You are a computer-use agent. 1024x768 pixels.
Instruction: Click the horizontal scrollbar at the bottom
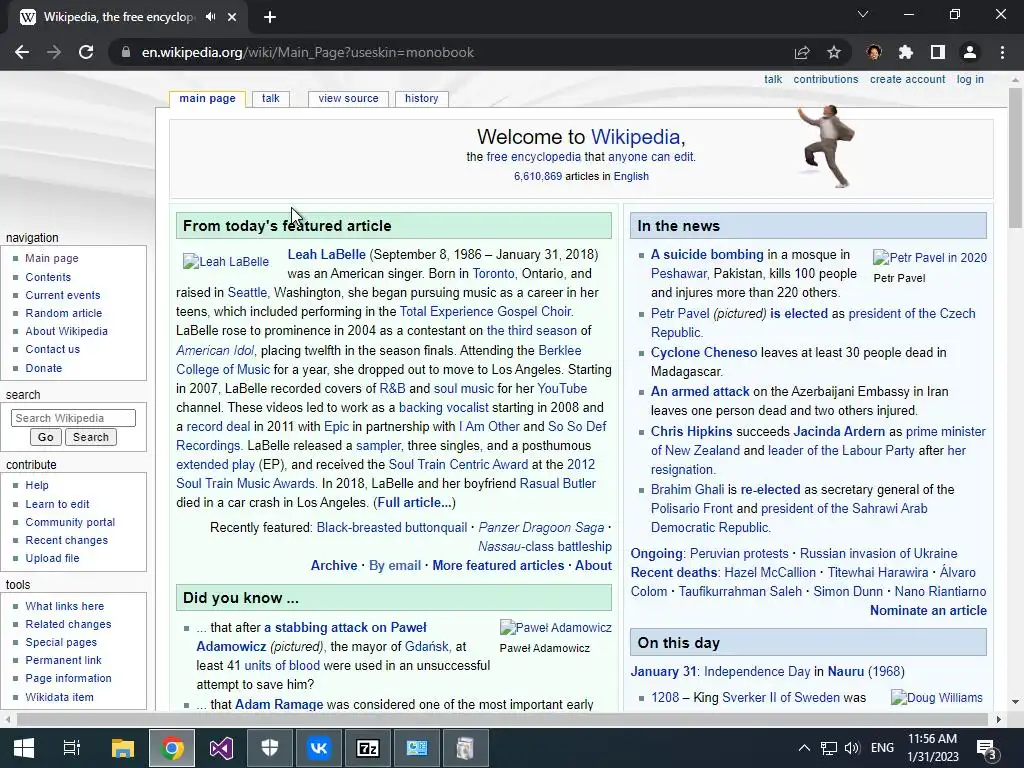tap(502, 720)
